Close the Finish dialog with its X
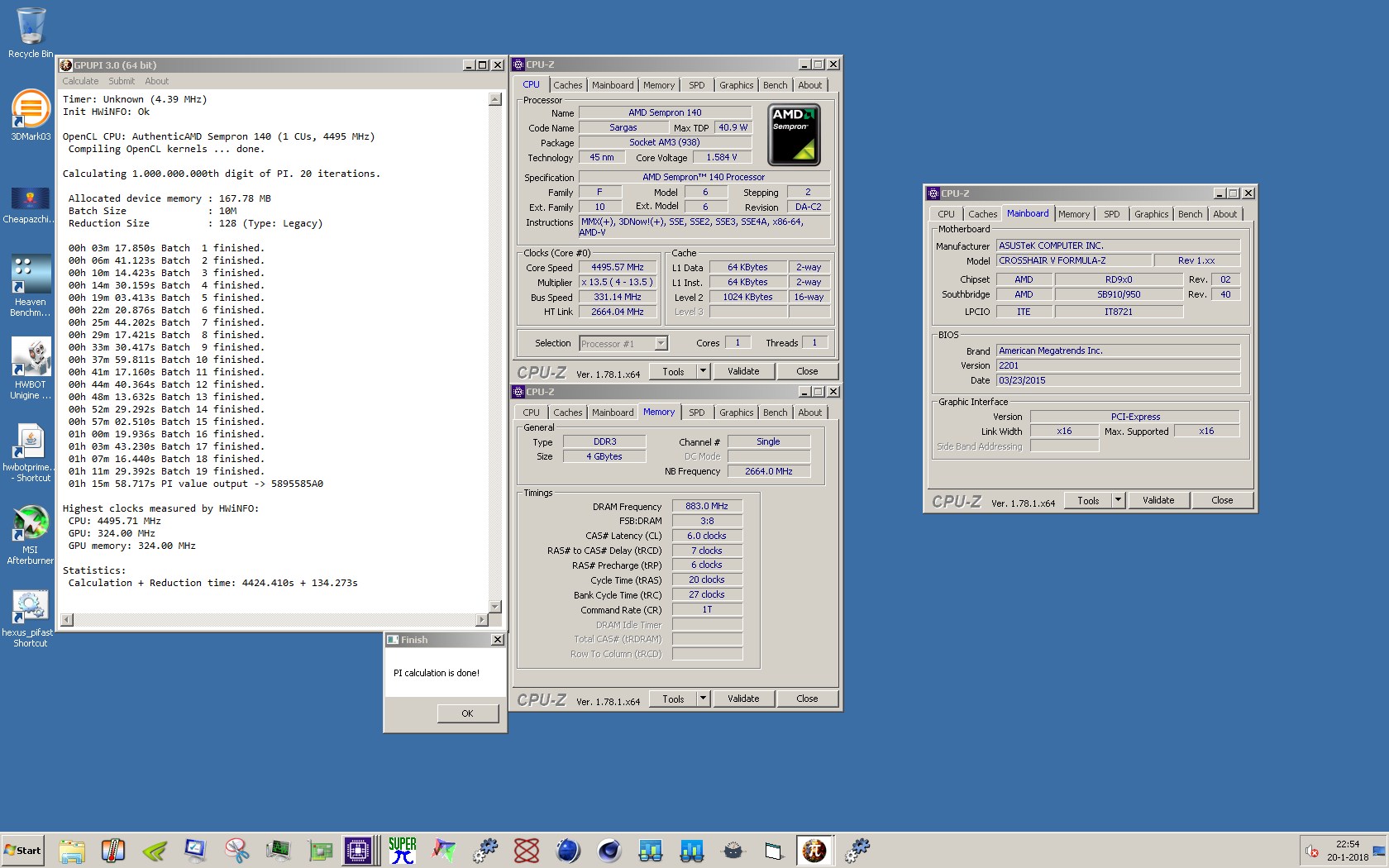The height and width of the screenshot is (868, 1389). (x=497, y=640)
